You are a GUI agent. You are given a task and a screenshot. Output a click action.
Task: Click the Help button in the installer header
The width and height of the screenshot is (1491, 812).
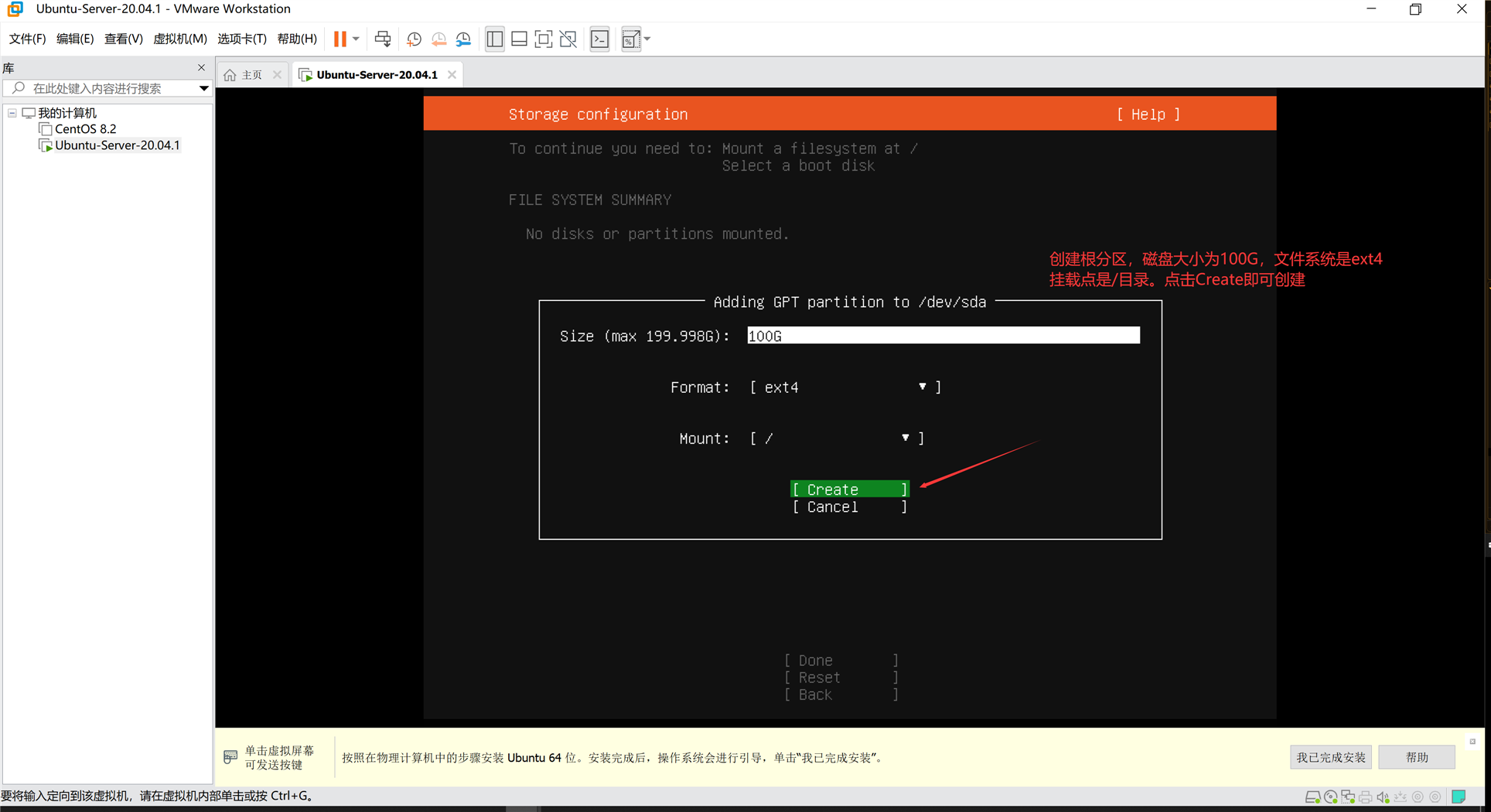(x=1148, y=114)
